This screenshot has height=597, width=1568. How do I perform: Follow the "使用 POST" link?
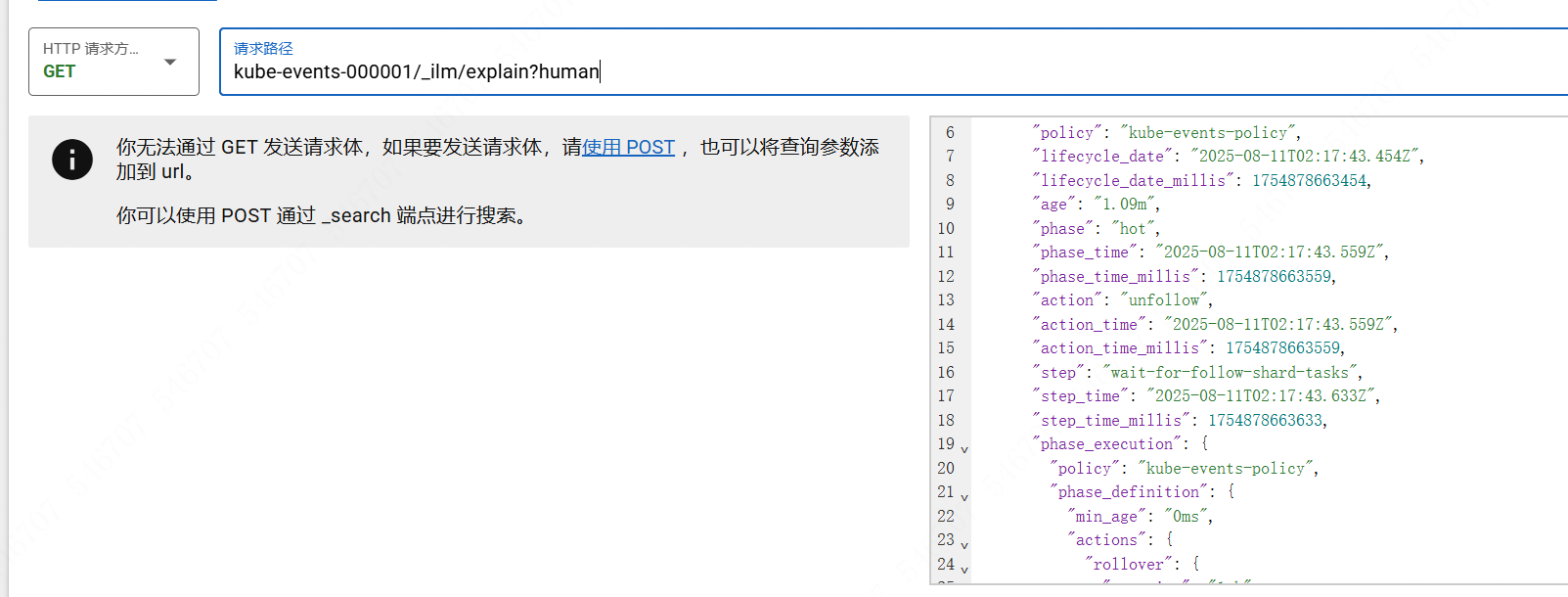pyautogui.click(x=628, y=147)
